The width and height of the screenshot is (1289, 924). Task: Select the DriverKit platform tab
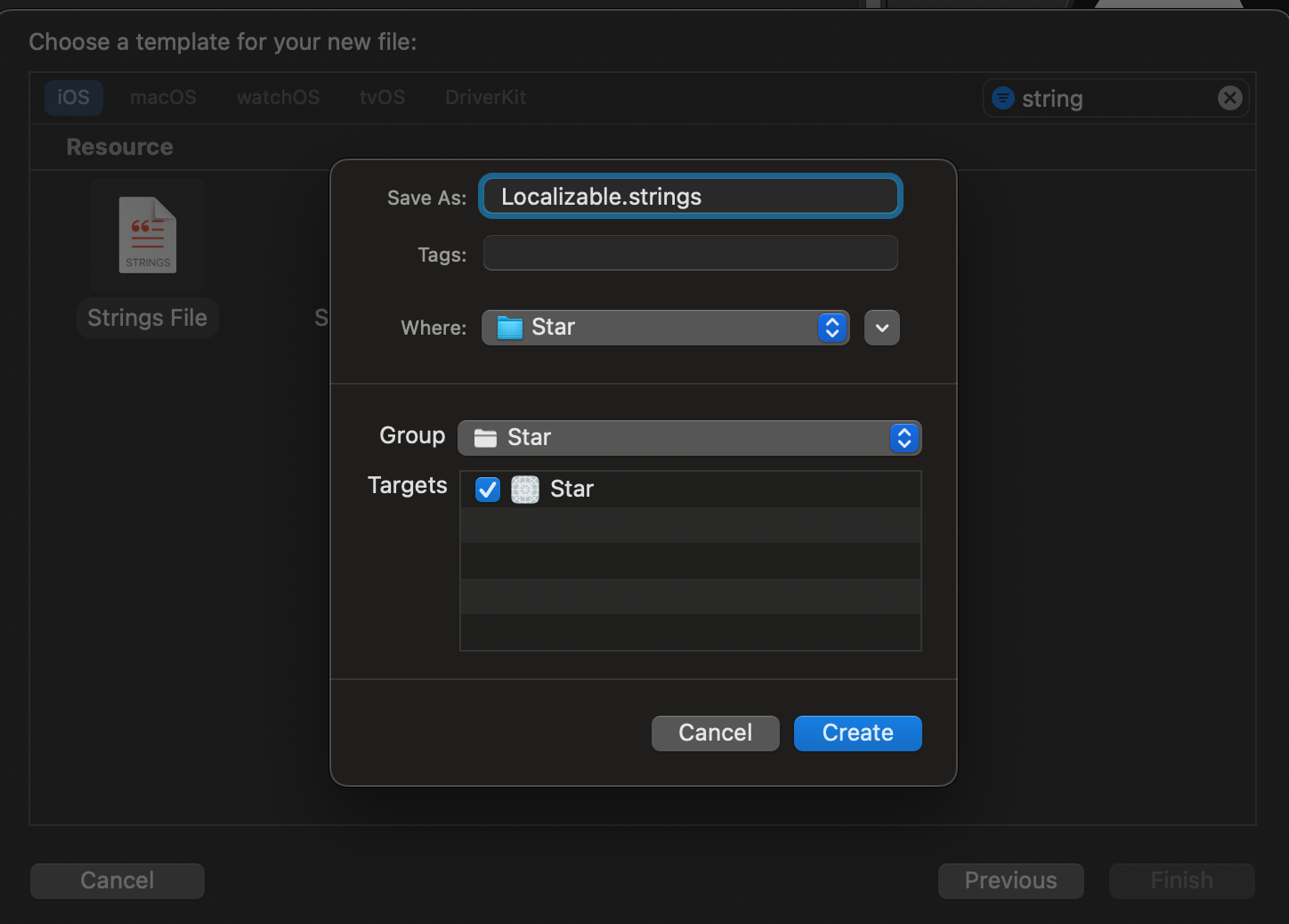485,98
